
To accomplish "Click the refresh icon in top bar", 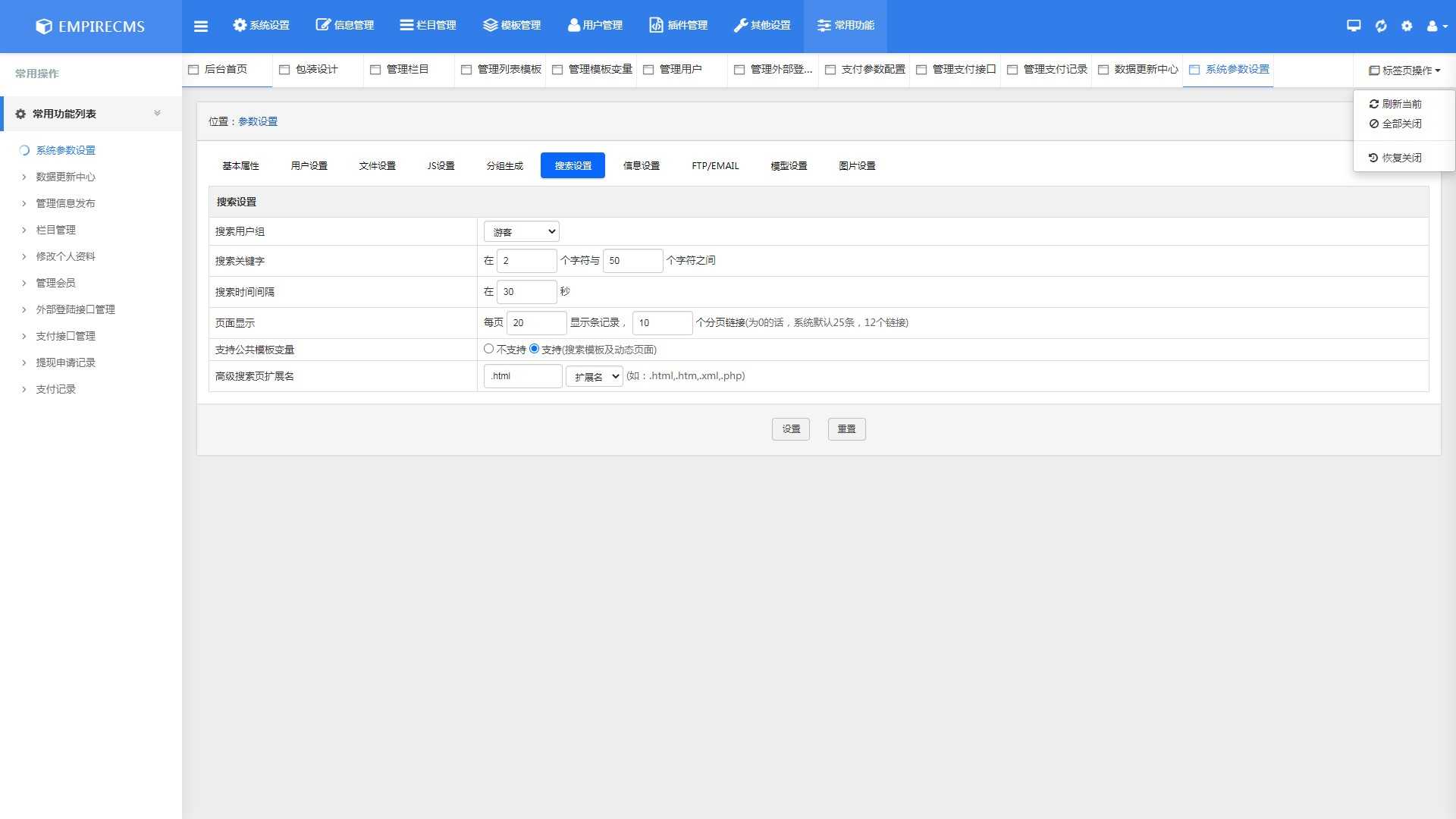I will click(x=1381, y=26).
